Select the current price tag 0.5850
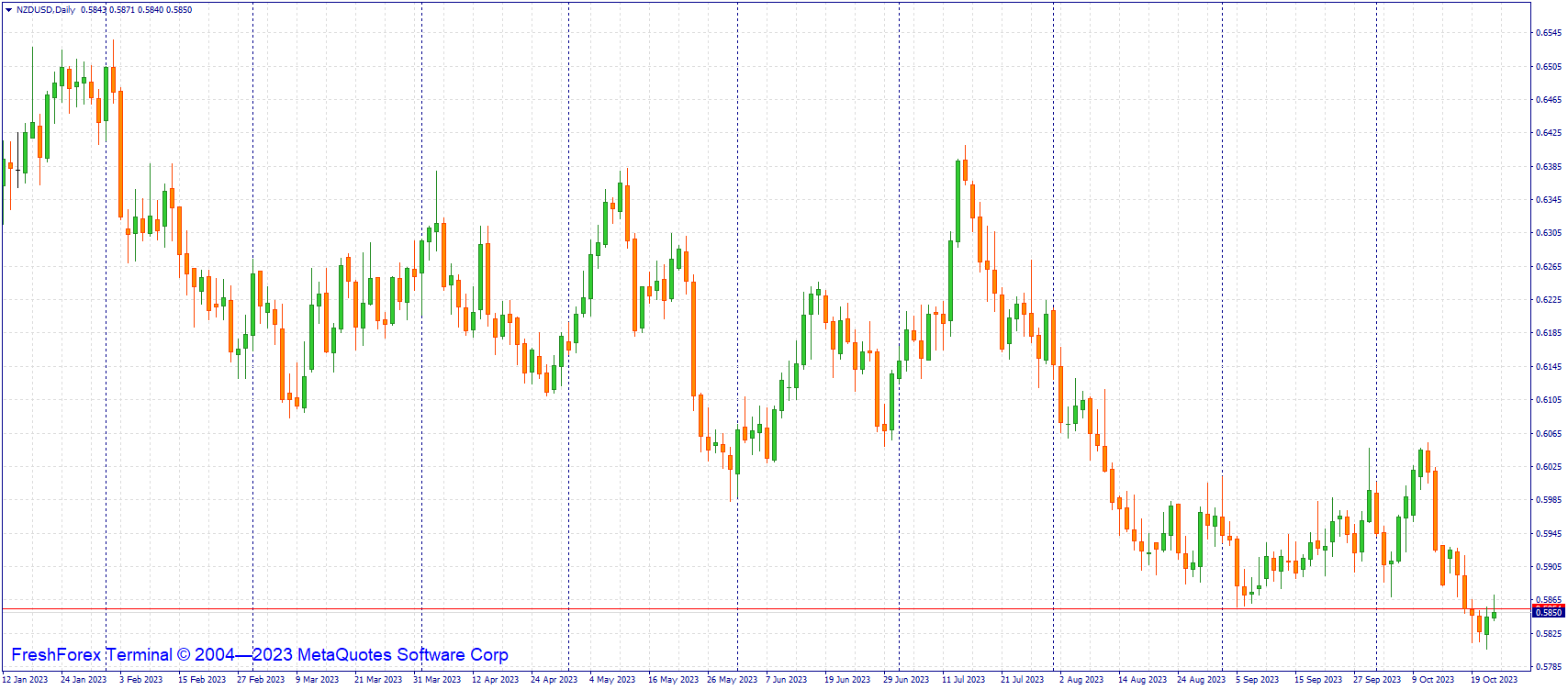This screenshot has width=1568, height=690. point(1548,612)
